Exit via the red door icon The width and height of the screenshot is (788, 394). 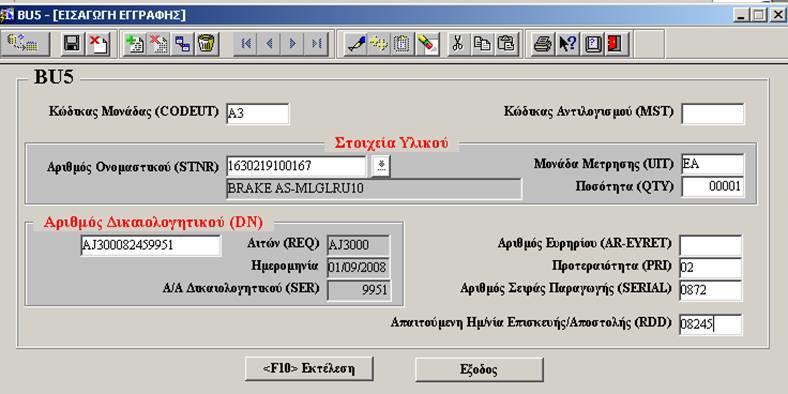point(616,44)
